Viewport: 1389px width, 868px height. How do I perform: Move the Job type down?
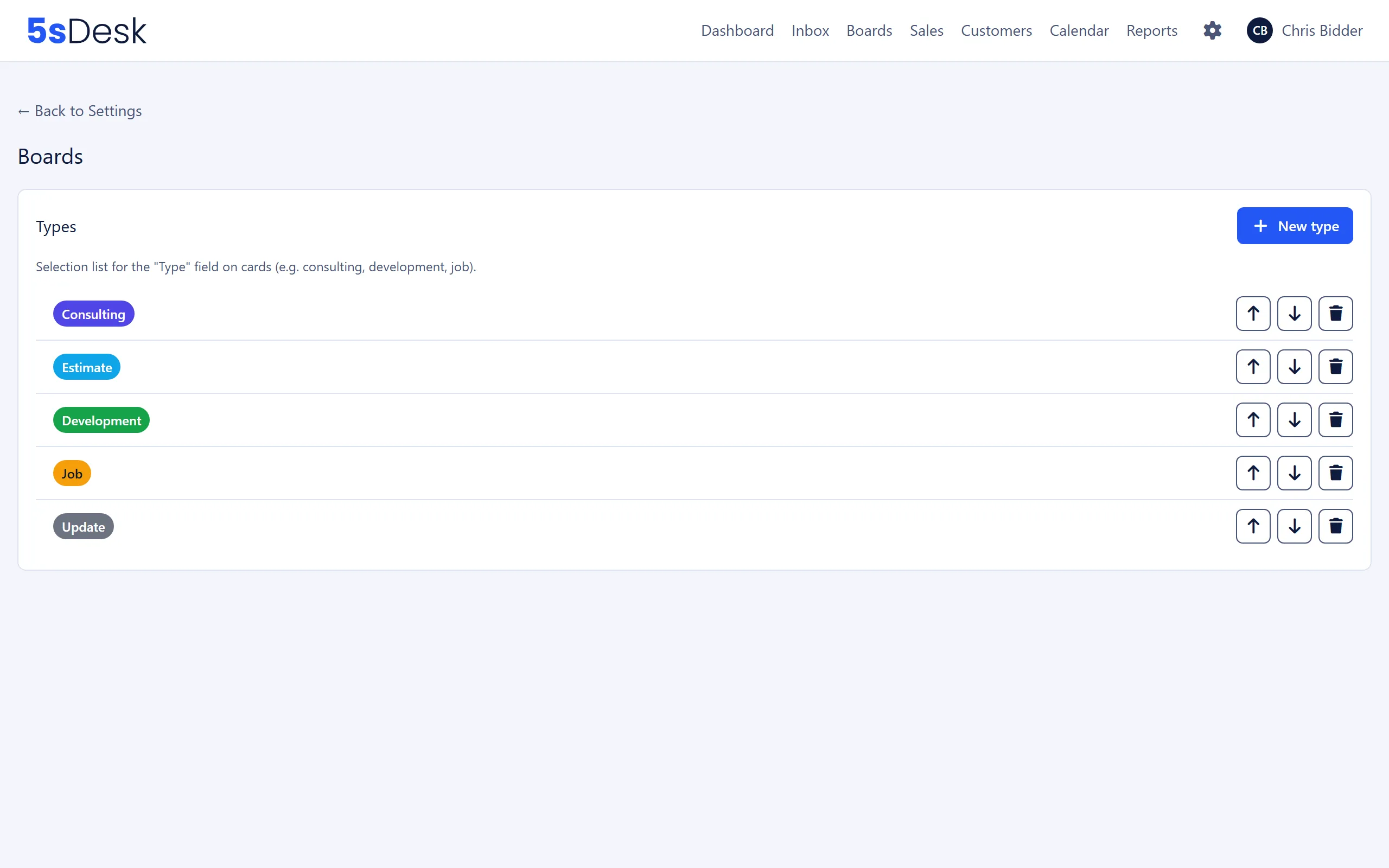click(1294, 473)
